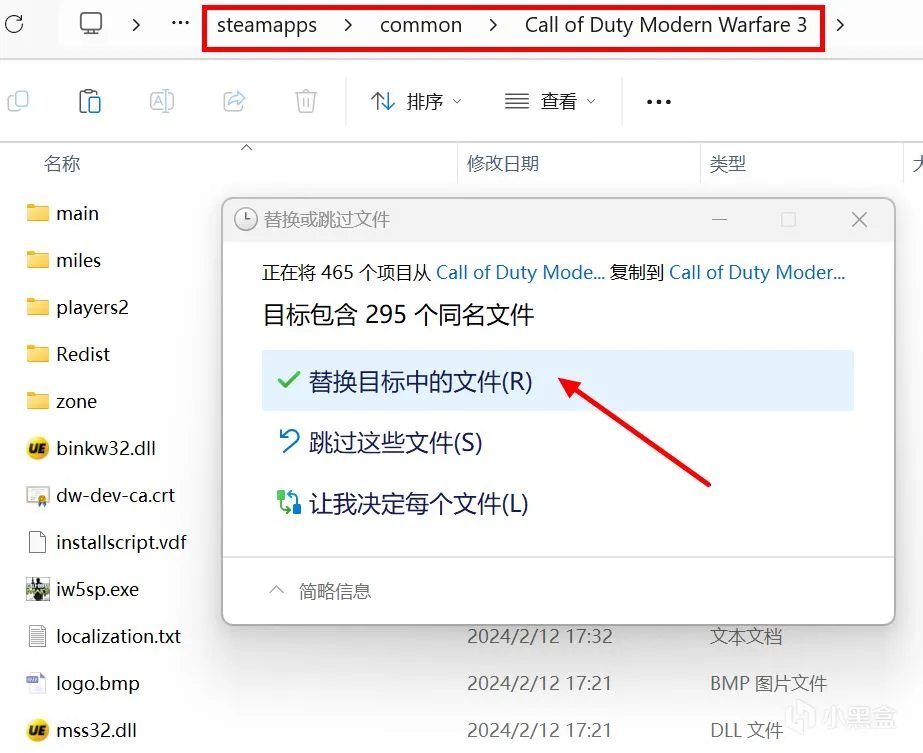923x753 pixels.
Task: Close the 替换或跳过文件 dialog
Action: tap(859, 220)
